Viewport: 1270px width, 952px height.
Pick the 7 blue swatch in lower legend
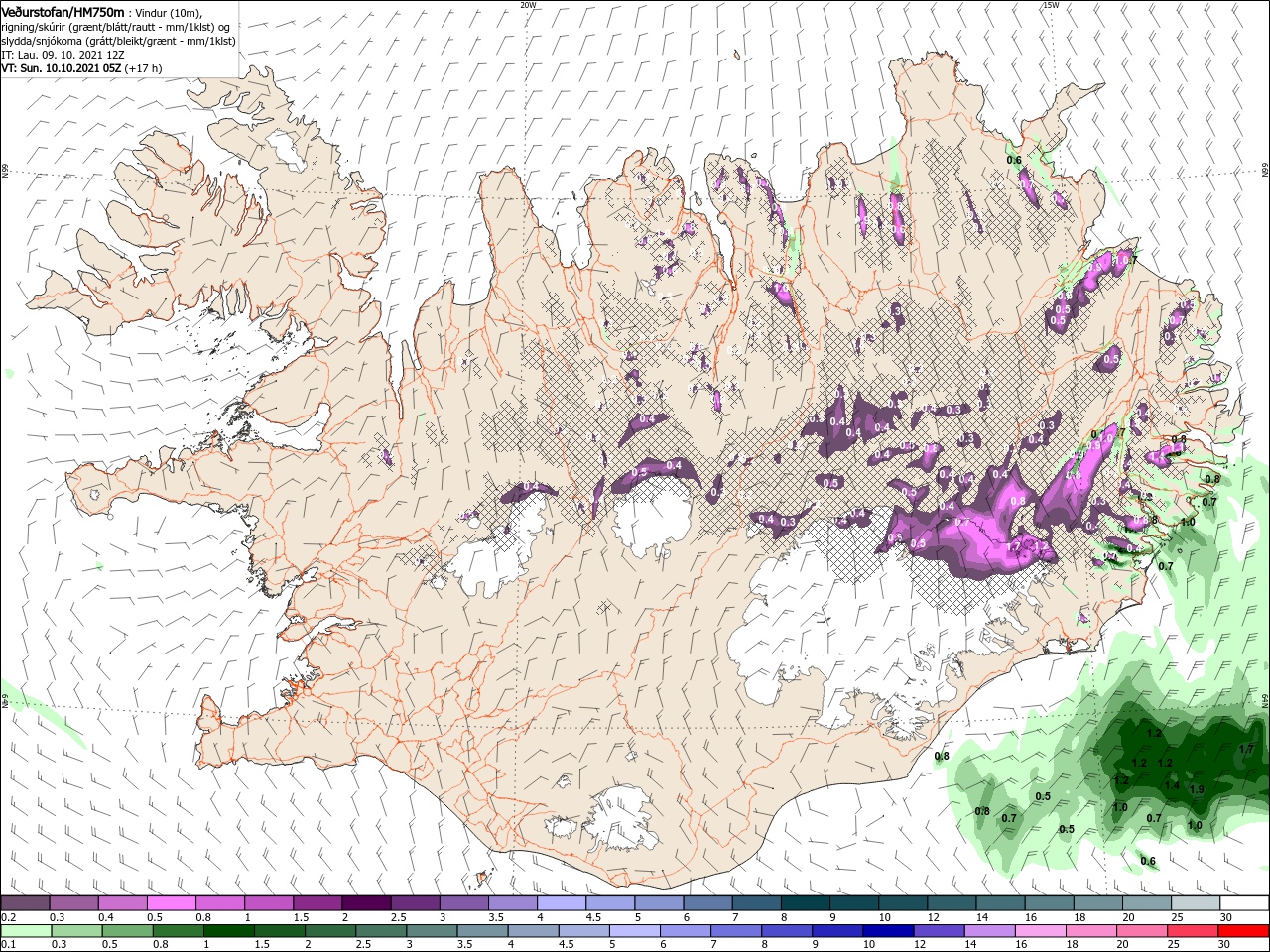[736, 930]
